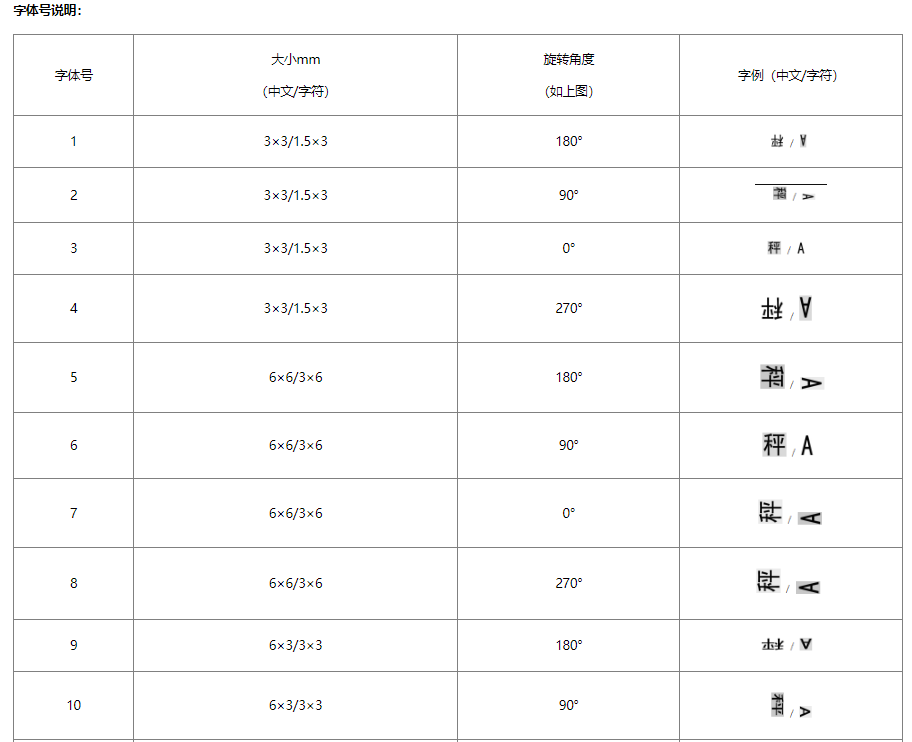Select font number 7 in the first column
912x742 pixels.
(73, 513)
